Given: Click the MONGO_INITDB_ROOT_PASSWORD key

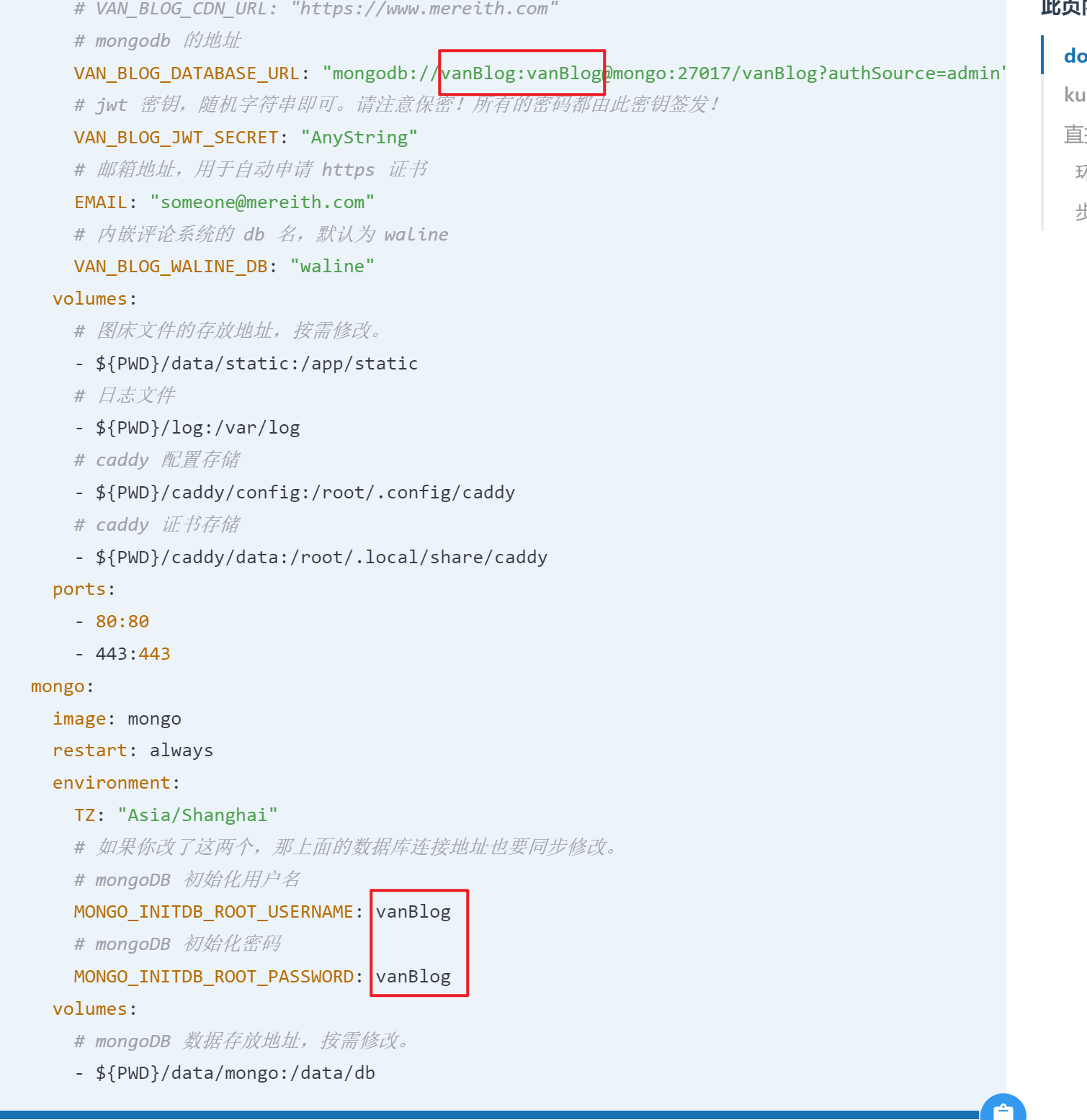Looking at the screenshot, I should click(x=213, y=977).
